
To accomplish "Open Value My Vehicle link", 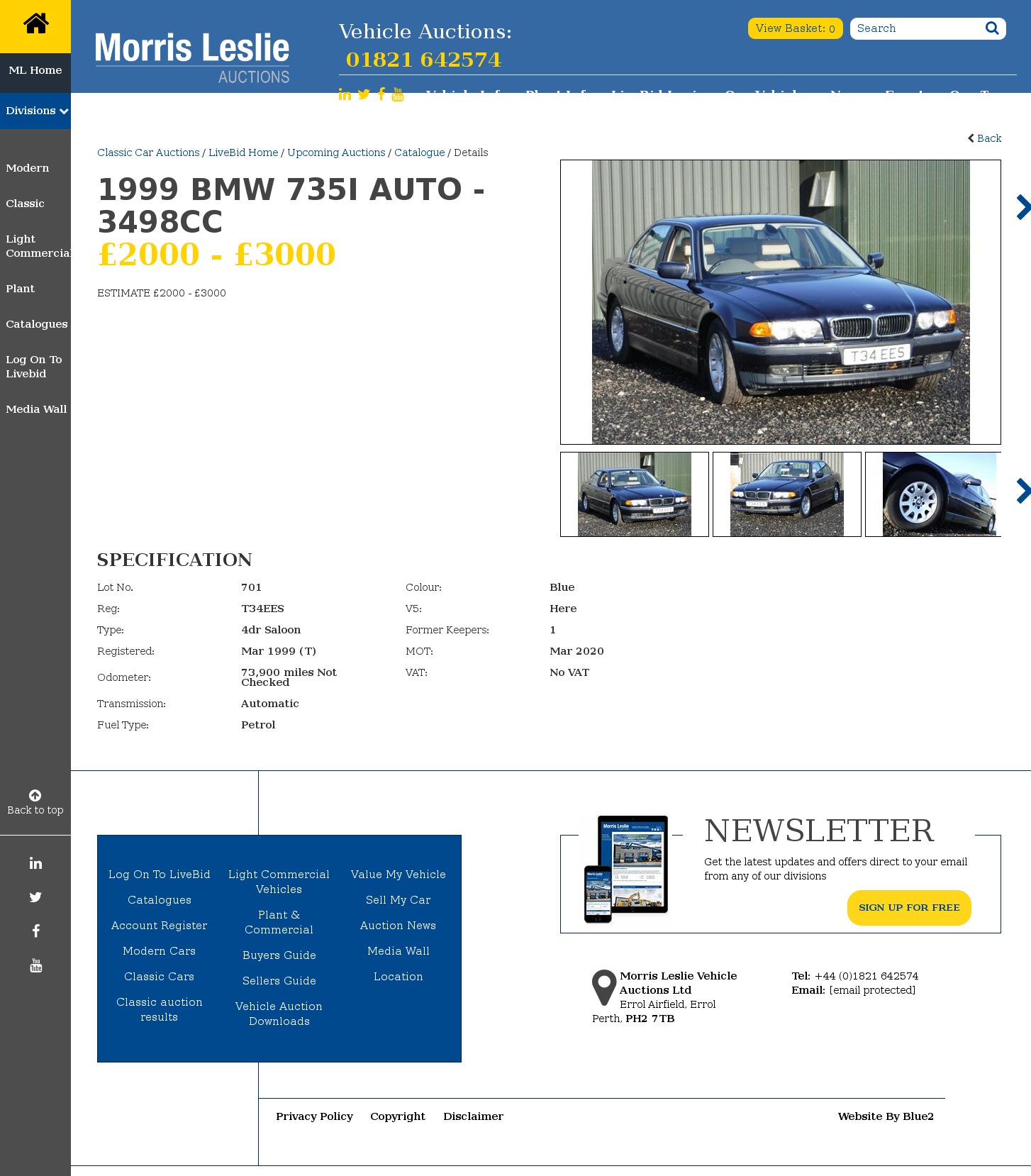I will click(399, 875).
